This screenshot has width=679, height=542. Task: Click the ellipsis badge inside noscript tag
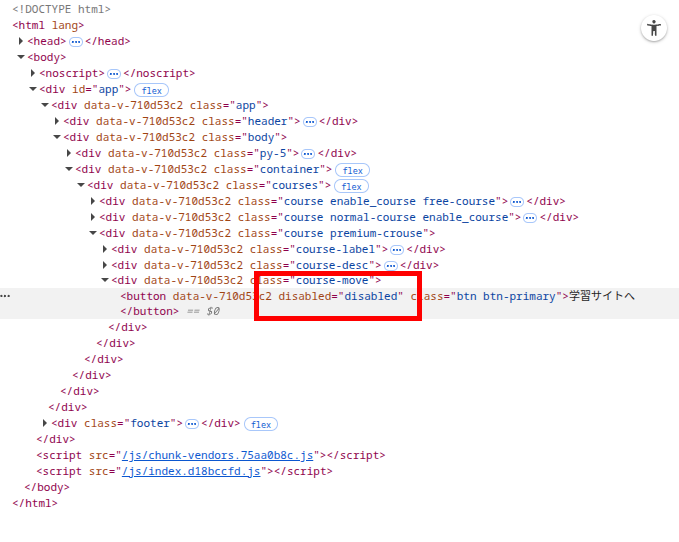coord(113,74)
